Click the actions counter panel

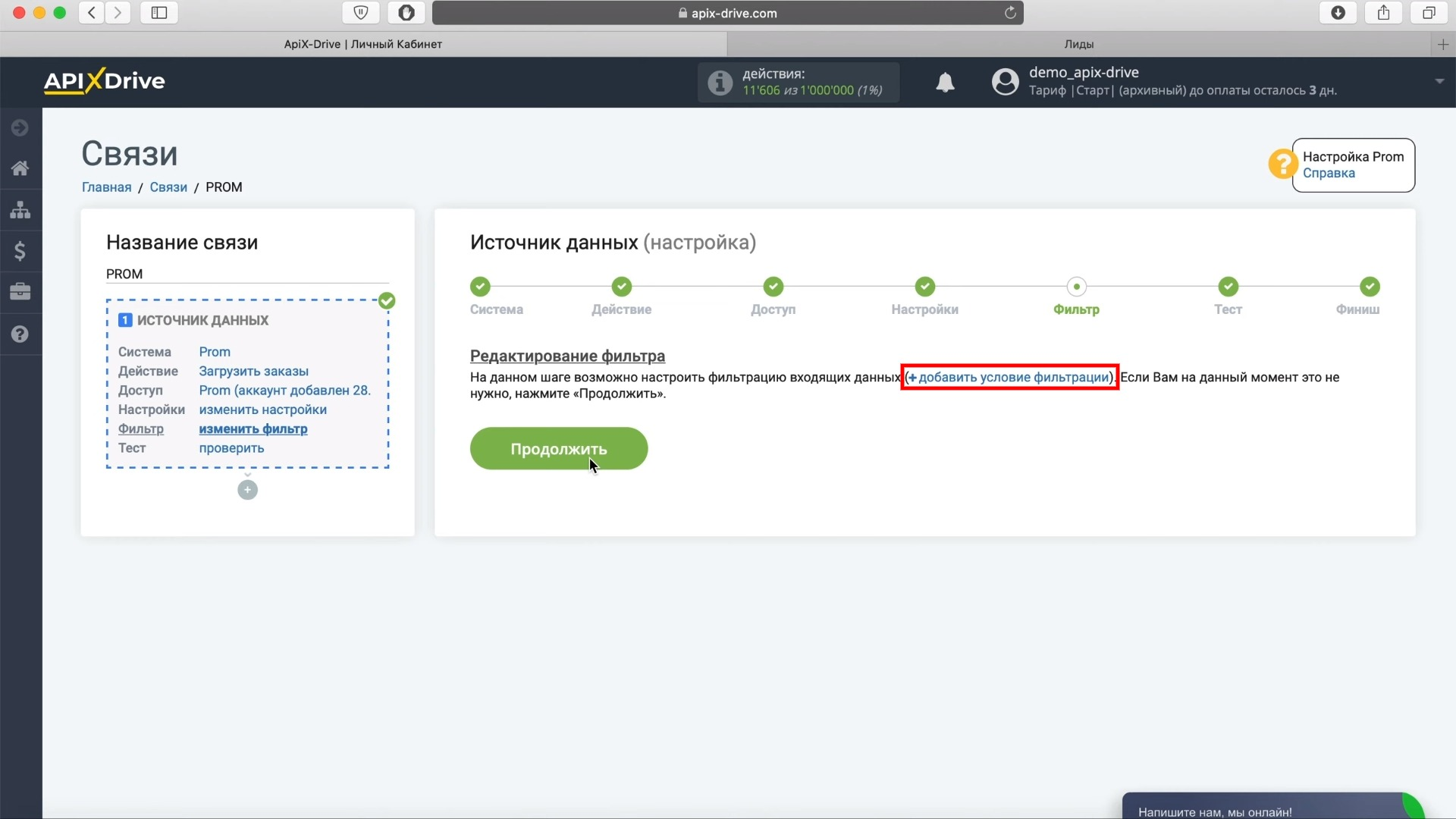(799, 82)
